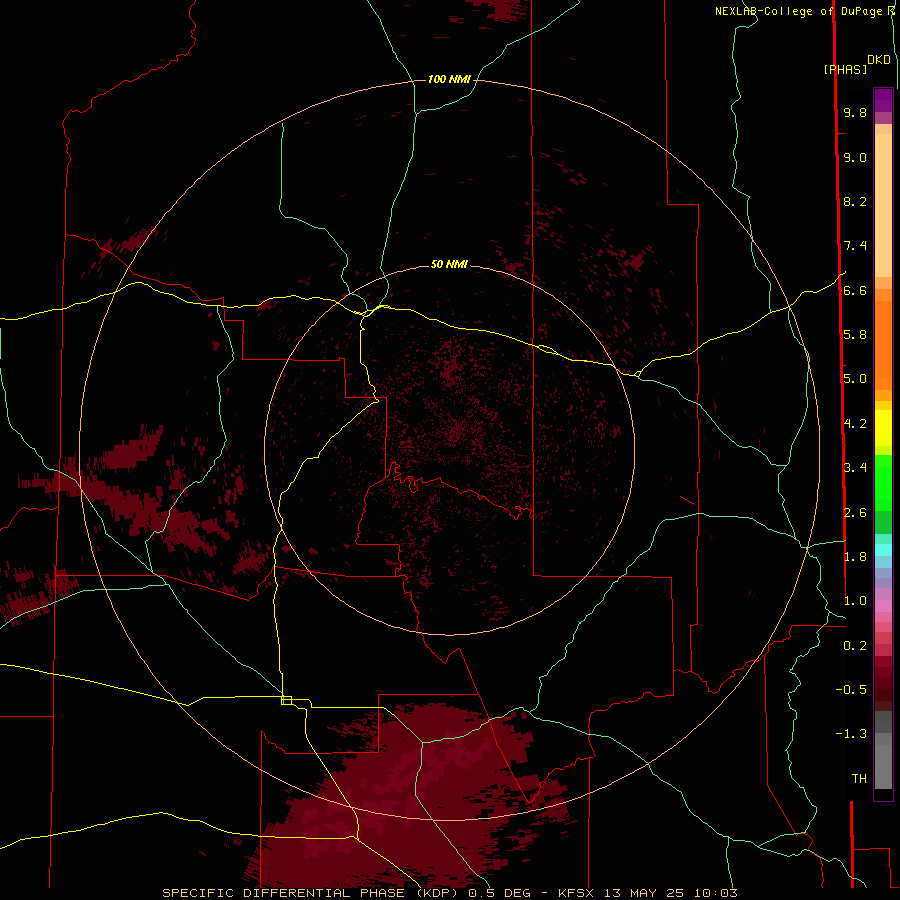The image size is (900, 900).
Task: Click the "[PHAS]" legend header label
Action: pos(845,69)
